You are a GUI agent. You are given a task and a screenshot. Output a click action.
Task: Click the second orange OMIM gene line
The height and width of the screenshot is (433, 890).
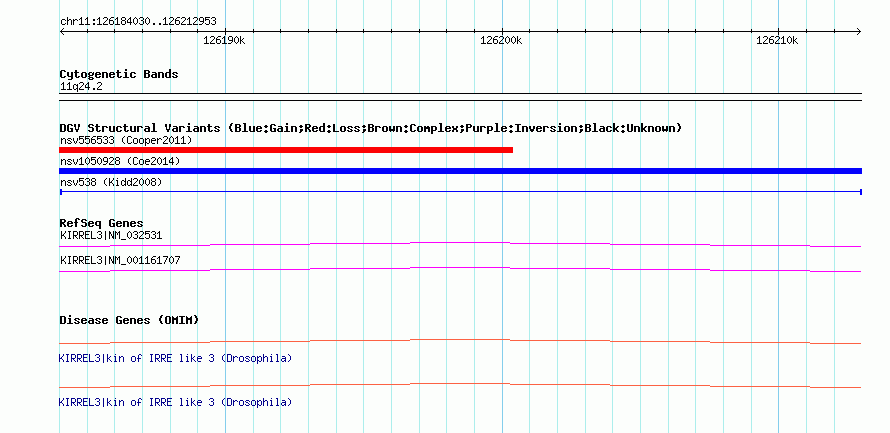(460, 385)
